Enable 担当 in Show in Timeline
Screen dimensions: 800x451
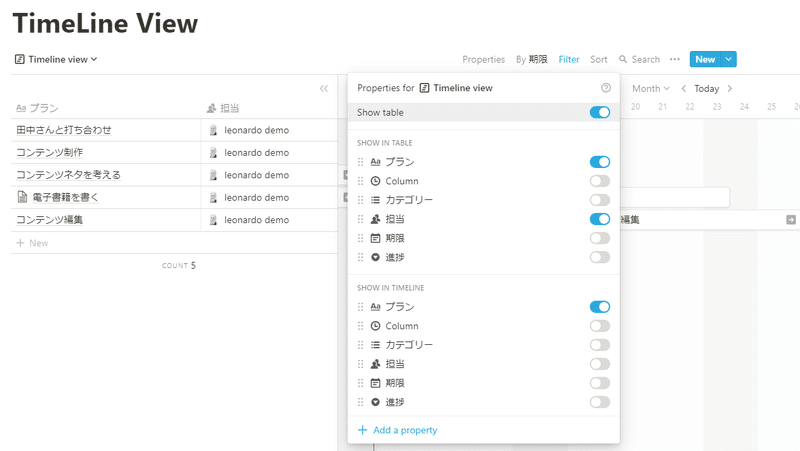(x=599, y=364)
